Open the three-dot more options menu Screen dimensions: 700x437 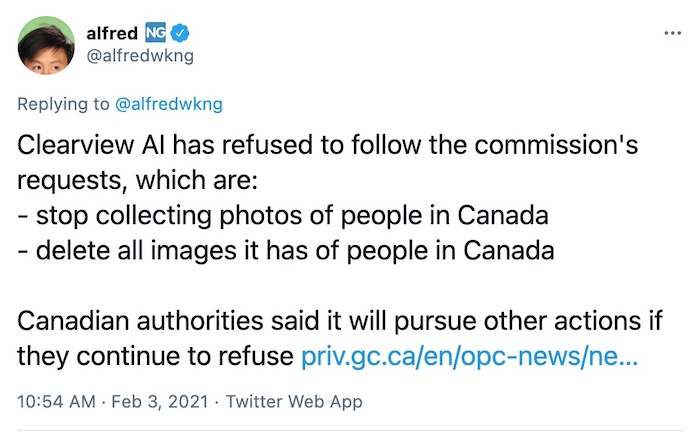coord(672,33)
